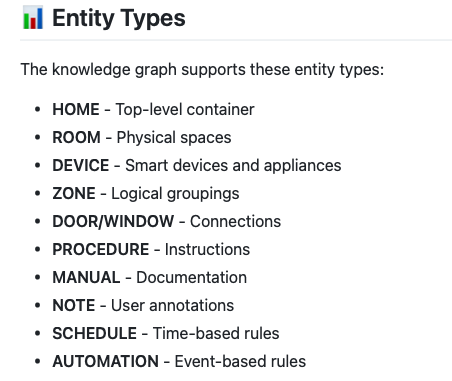Click the Entity Types heading
This screenshot has height=381, width=452.
point(119,18)
